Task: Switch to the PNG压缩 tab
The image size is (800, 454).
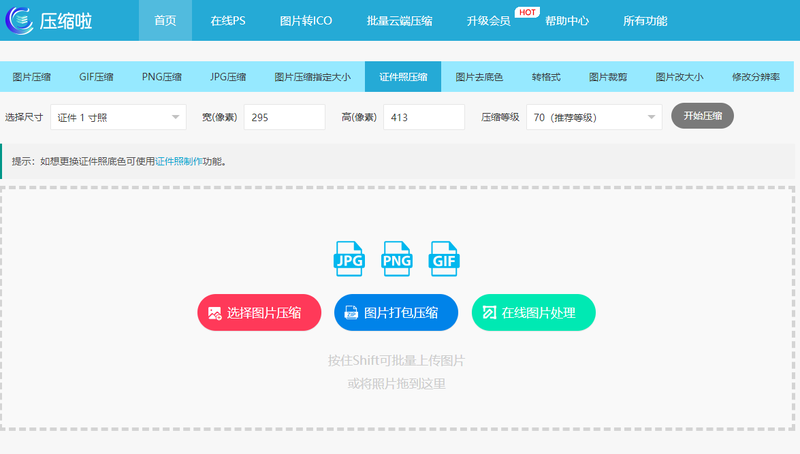Action: [x=162, y=77]
